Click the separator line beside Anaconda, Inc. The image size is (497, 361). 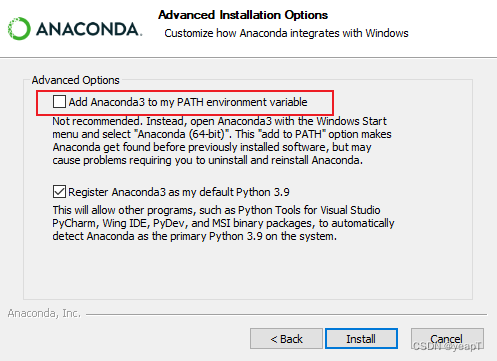[x=286, y=314]
